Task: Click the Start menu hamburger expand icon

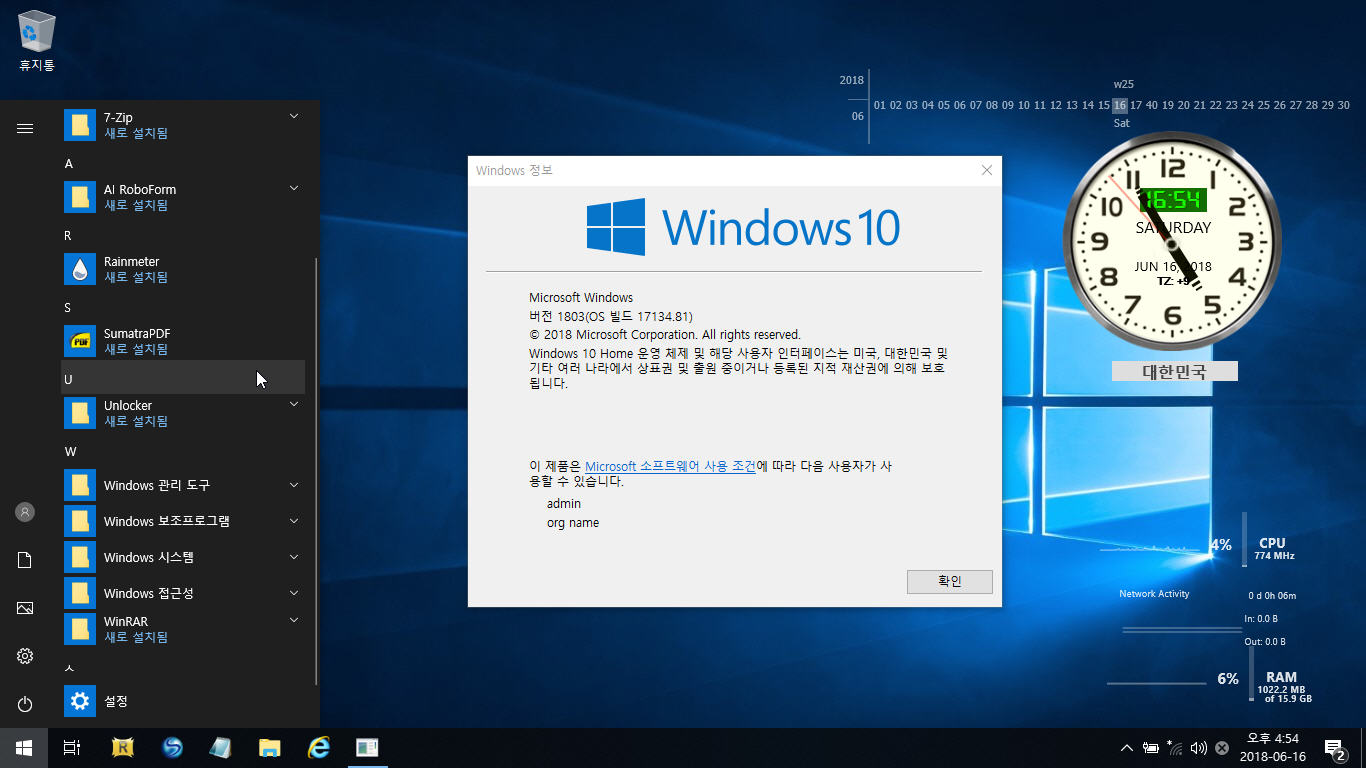Action: 25,128
